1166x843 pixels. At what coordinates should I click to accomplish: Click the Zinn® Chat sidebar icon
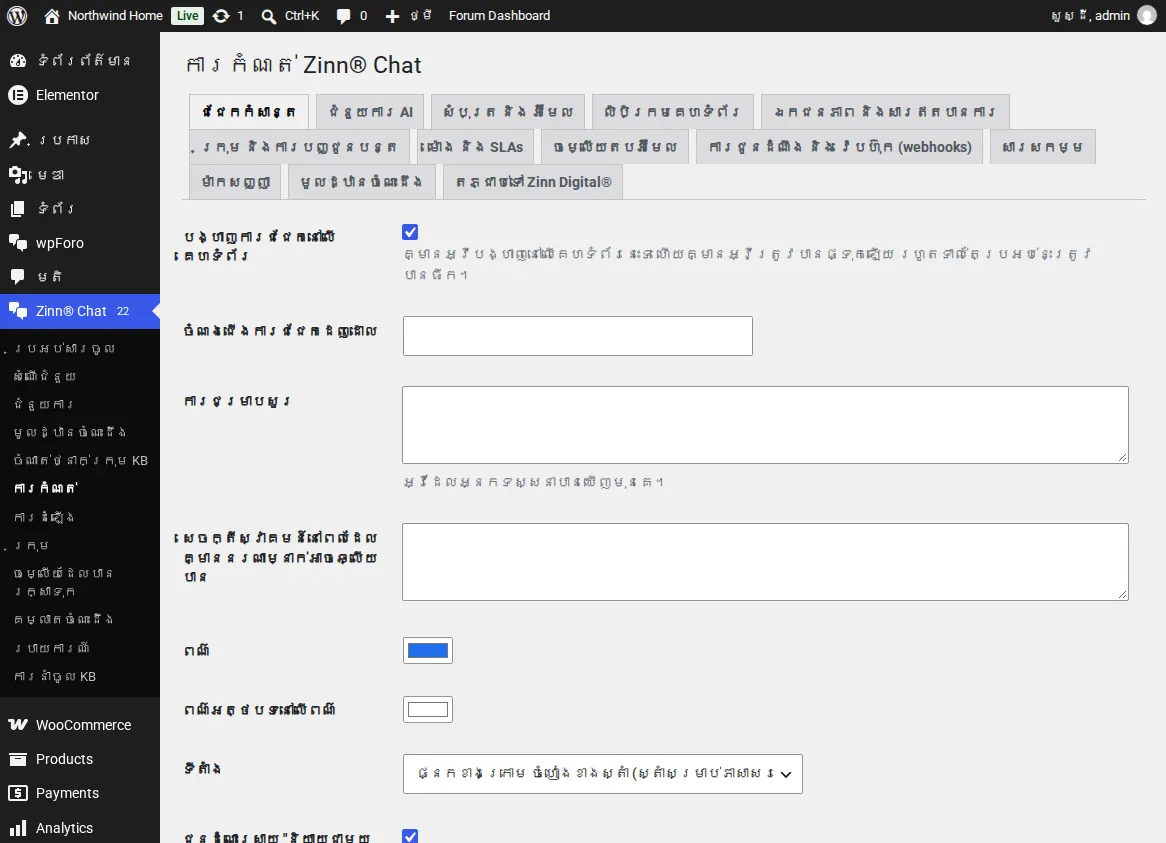18,311
